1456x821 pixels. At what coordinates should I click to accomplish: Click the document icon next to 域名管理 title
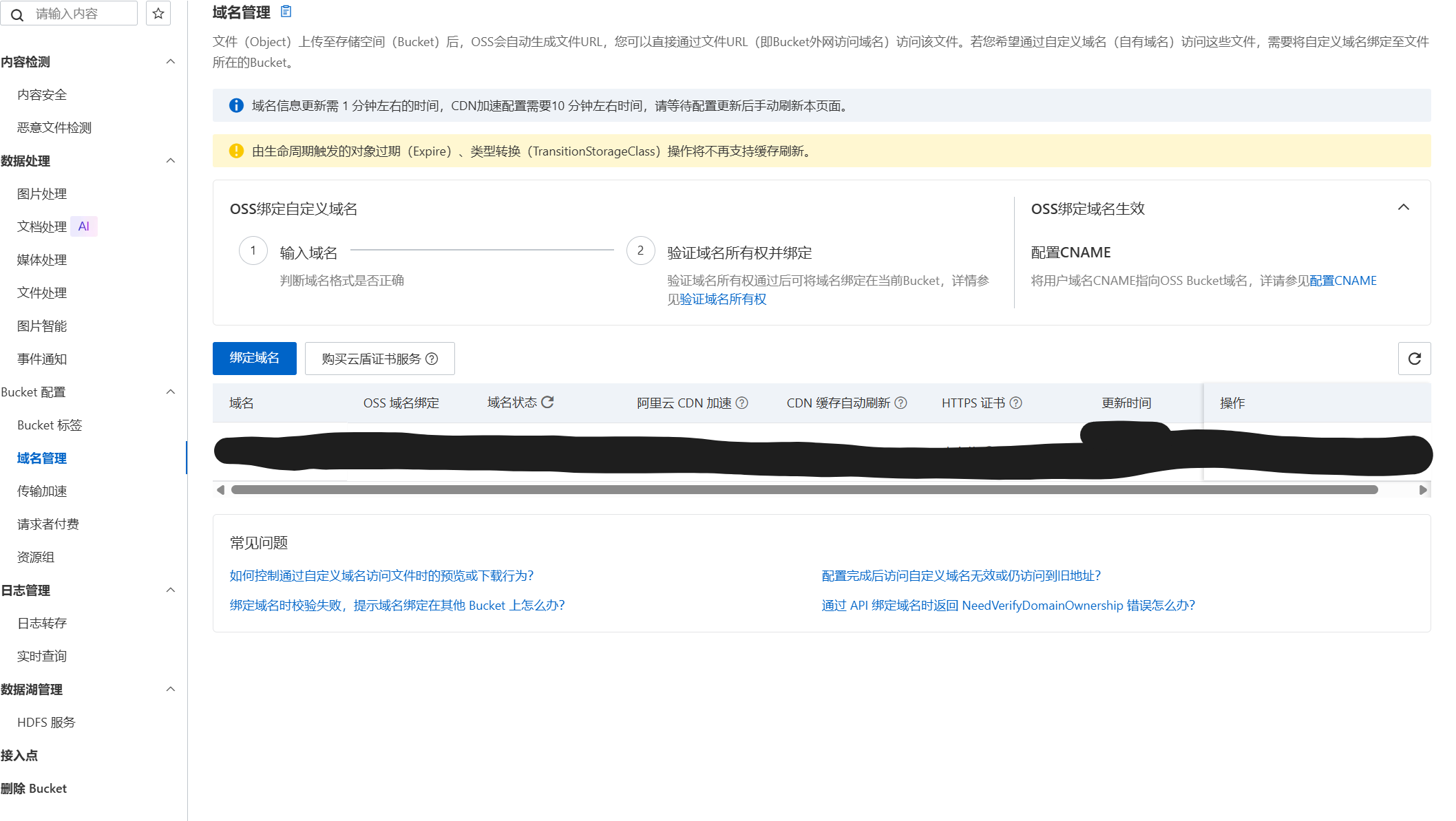pyautogui.click(x=286, y=12)
